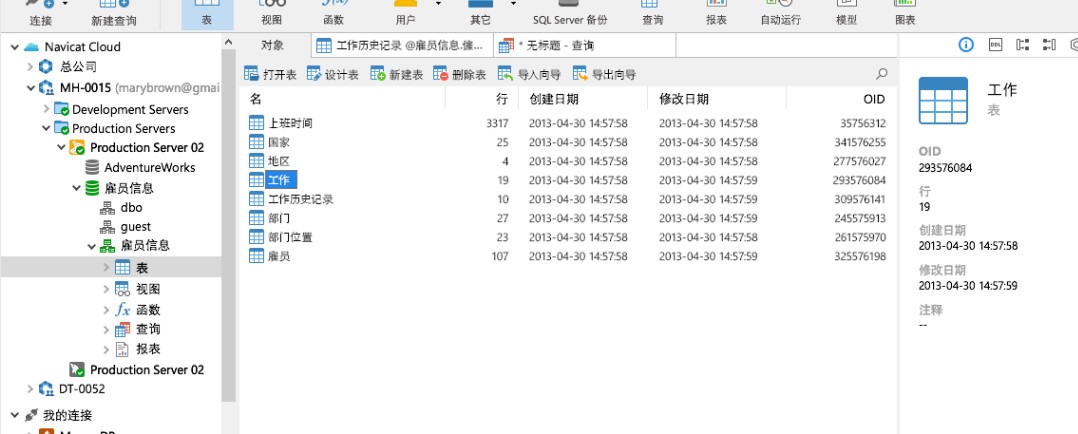Select the 表 (Table) toolbar button

pos(207,13)
